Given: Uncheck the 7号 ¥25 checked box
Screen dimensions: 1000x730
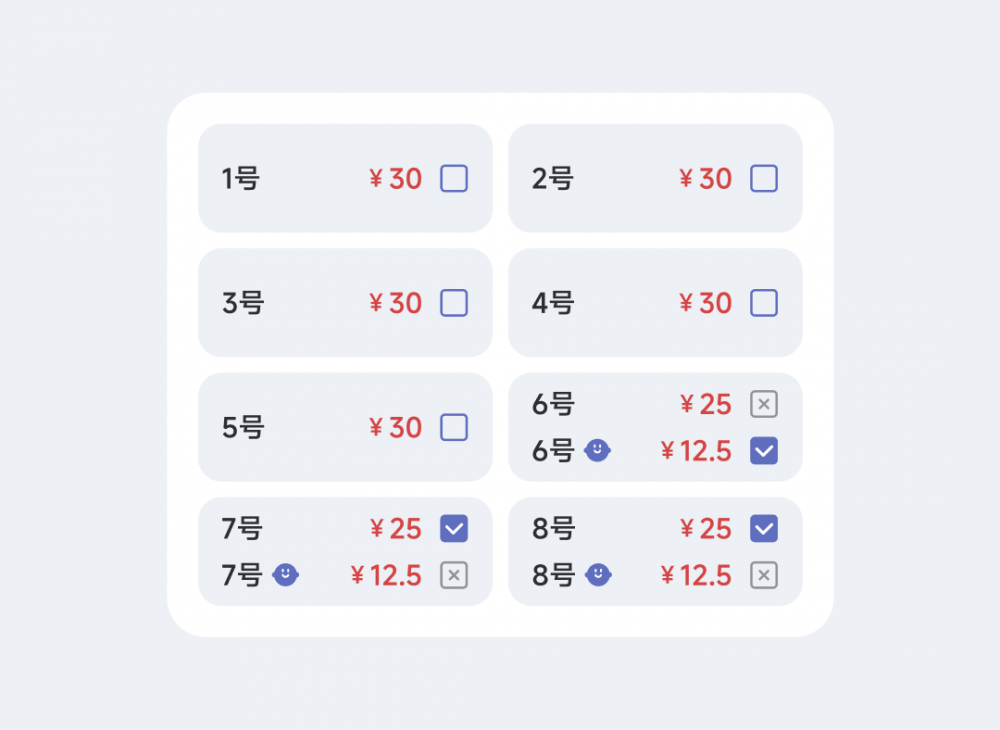Looking at the screenshot, I should click(x=454, y=529).
